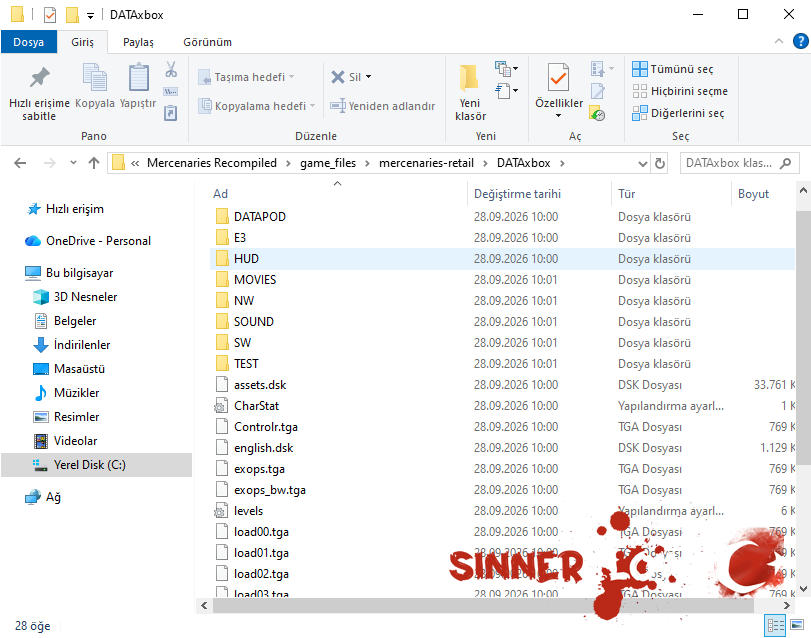Viewport: 811px width, 638px height.
Task: Click Yeniden adlandır in the ribbon
Action: pos(383,106)
